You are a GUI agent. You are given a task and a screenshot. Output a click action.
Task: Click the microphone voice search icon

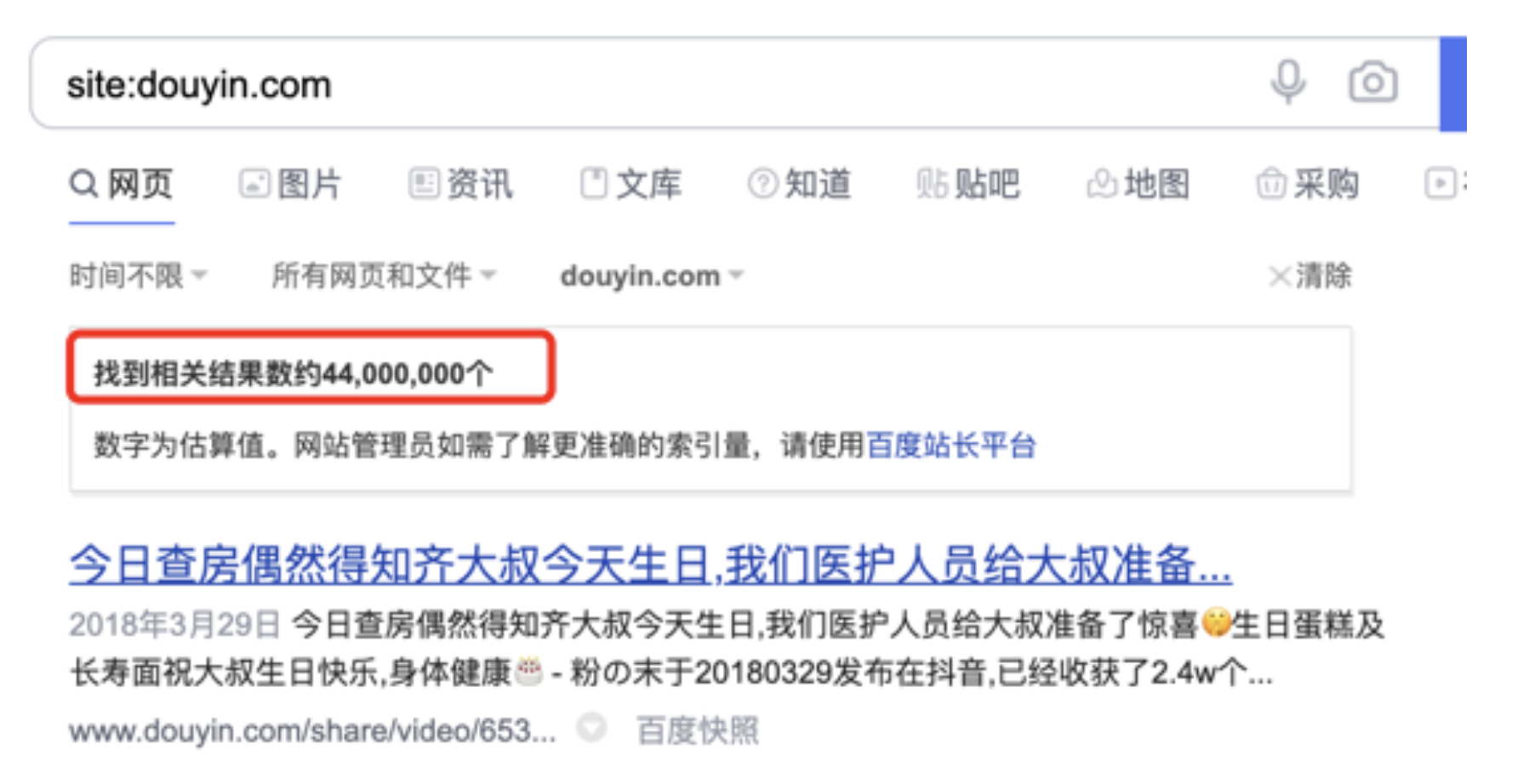tap(1287, 81)
